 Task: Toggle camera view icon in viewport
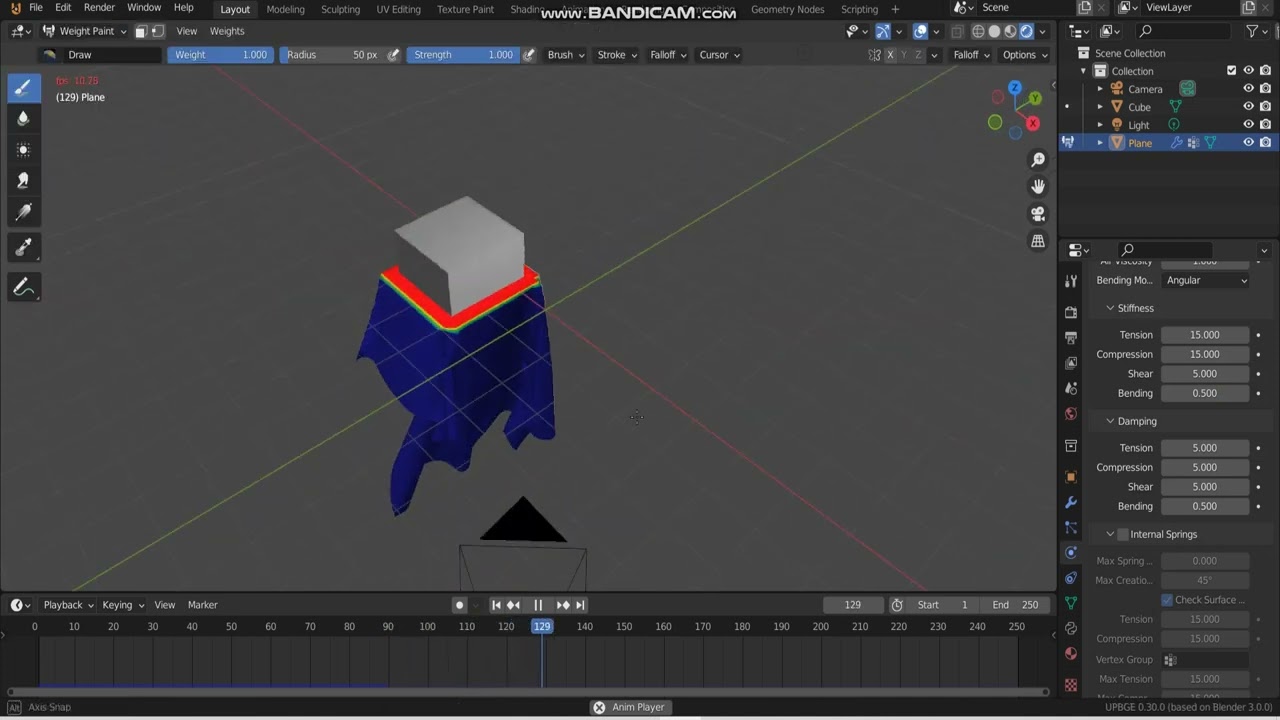[1038, 214]
